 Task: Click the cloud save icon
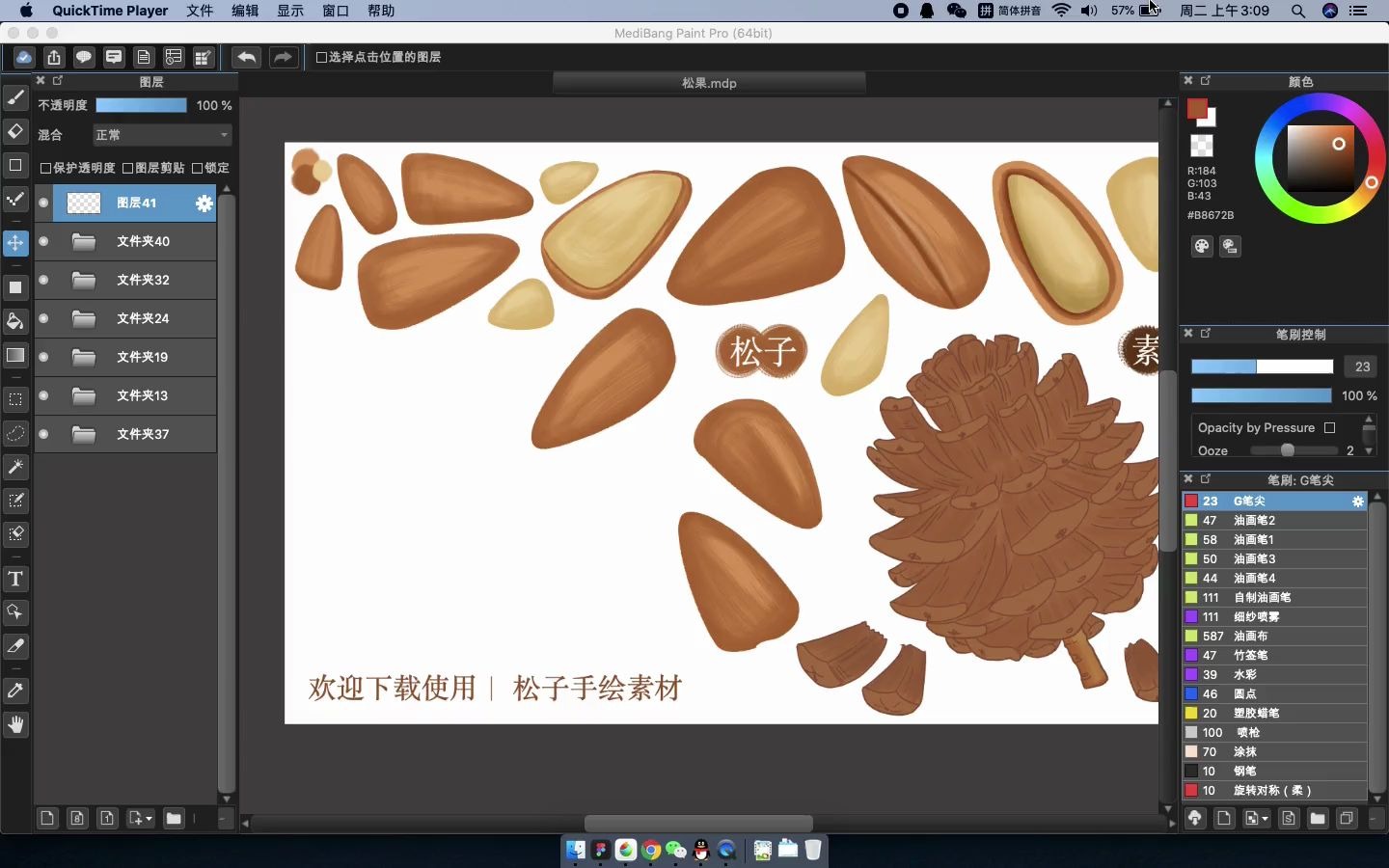24,57
